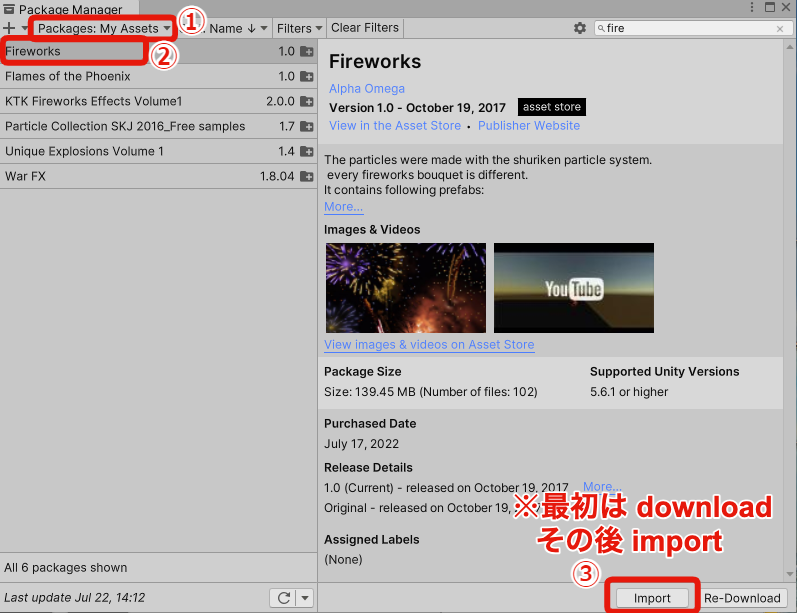Open the Publisher Website link

[529, 126]
